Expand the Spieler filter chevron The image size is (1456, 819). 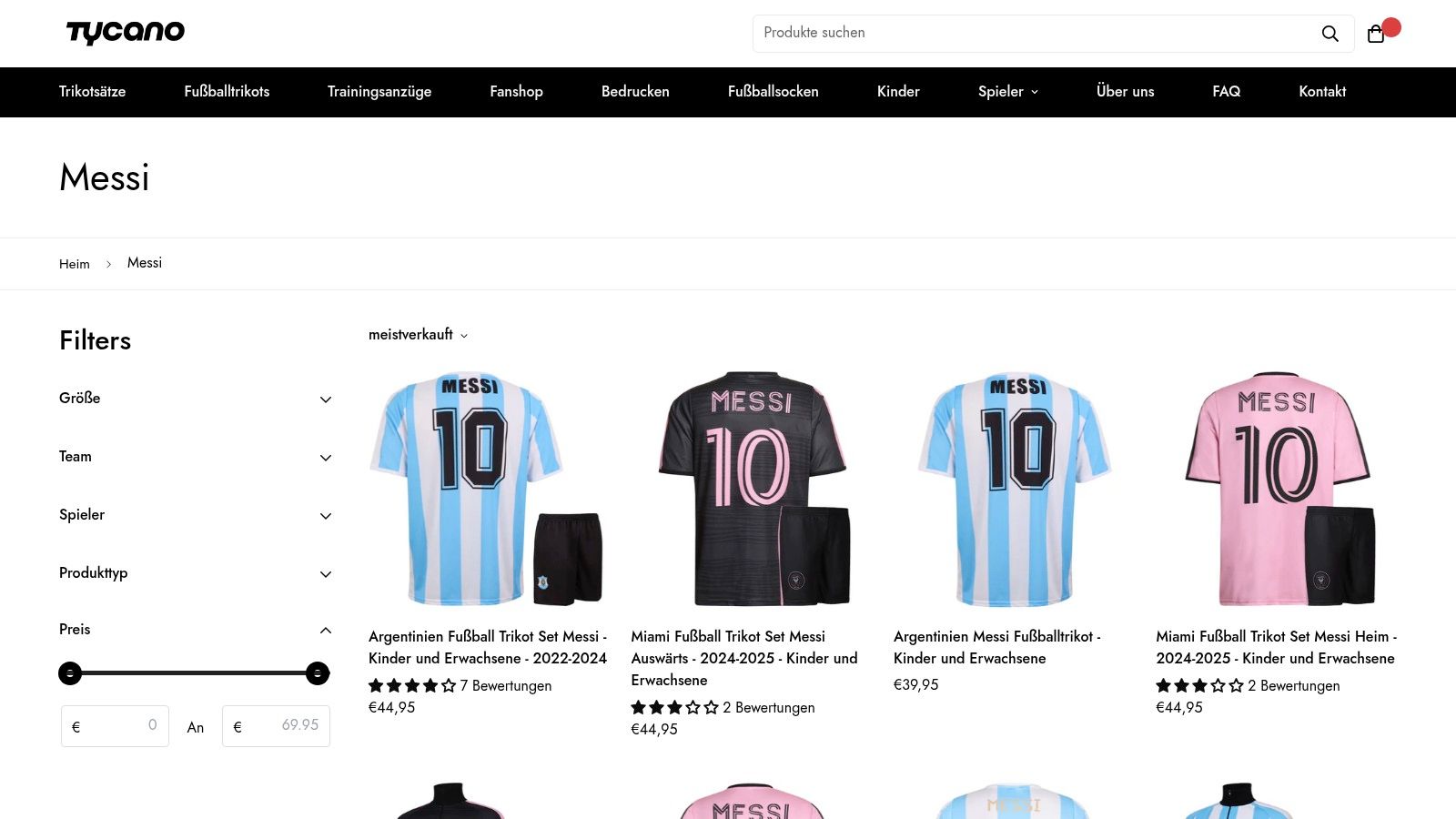326,516
